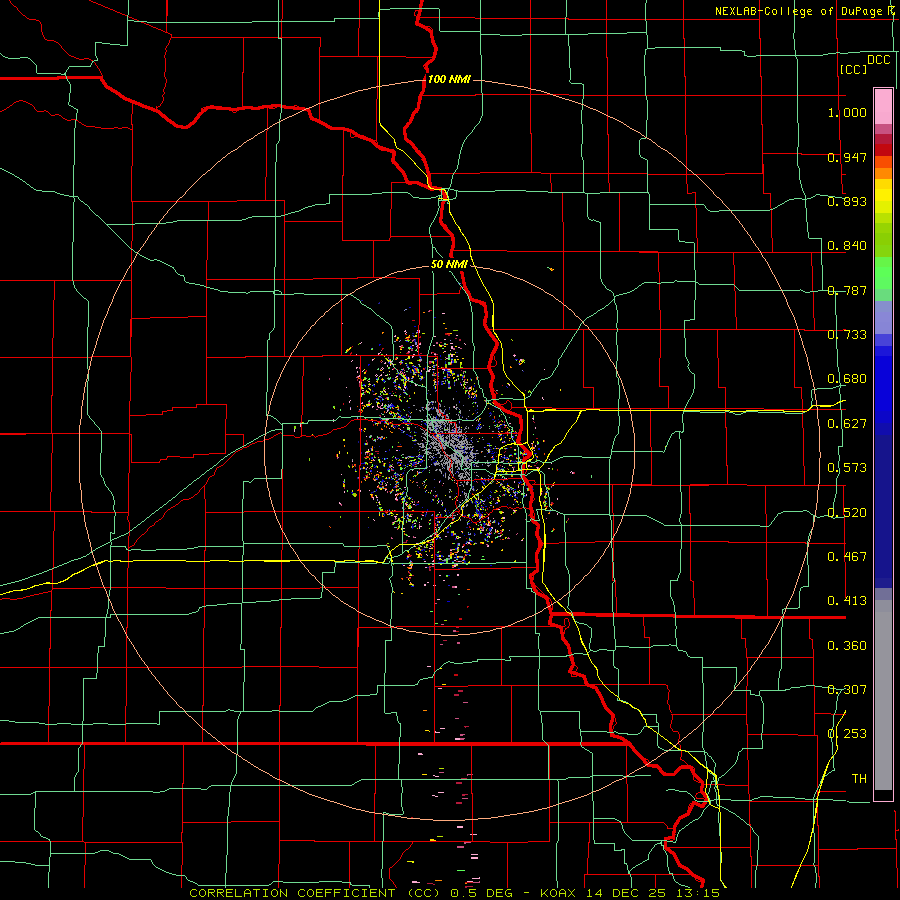Click the 100 NMI range ring label
This screenshot has height=900, width=900.
tap(449, 79)
